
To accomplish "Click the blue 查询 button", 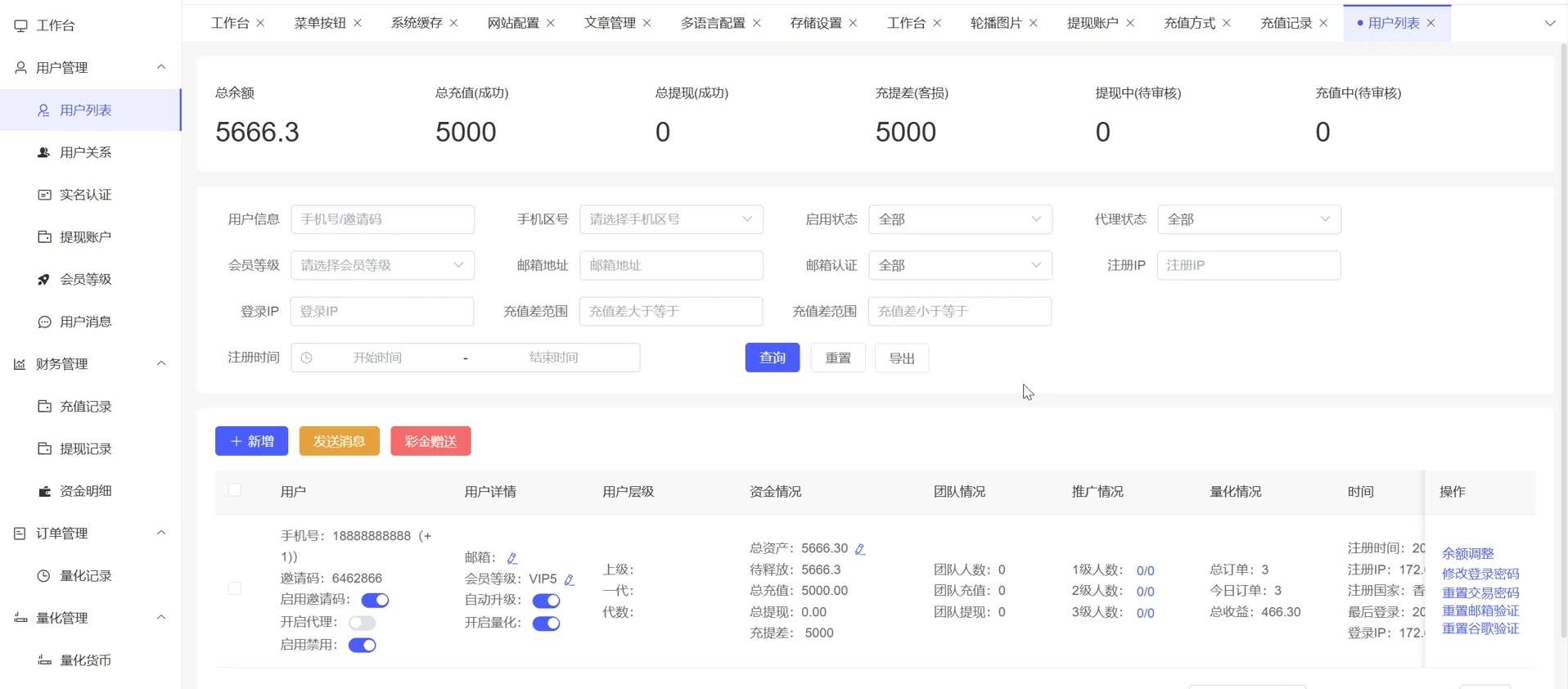I will [772, 358].
